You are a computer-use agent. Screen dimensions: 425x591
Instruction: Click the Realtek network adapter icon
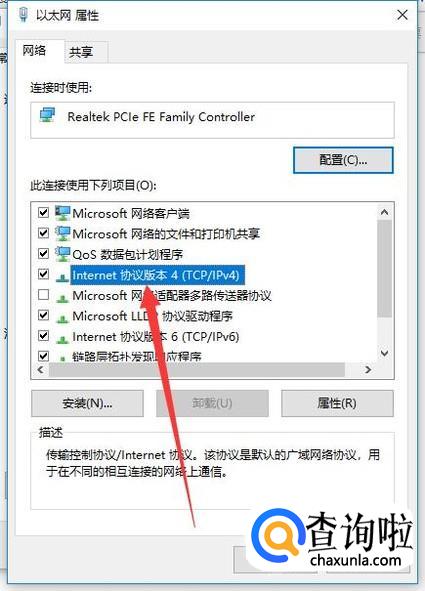tap(47, 115)
